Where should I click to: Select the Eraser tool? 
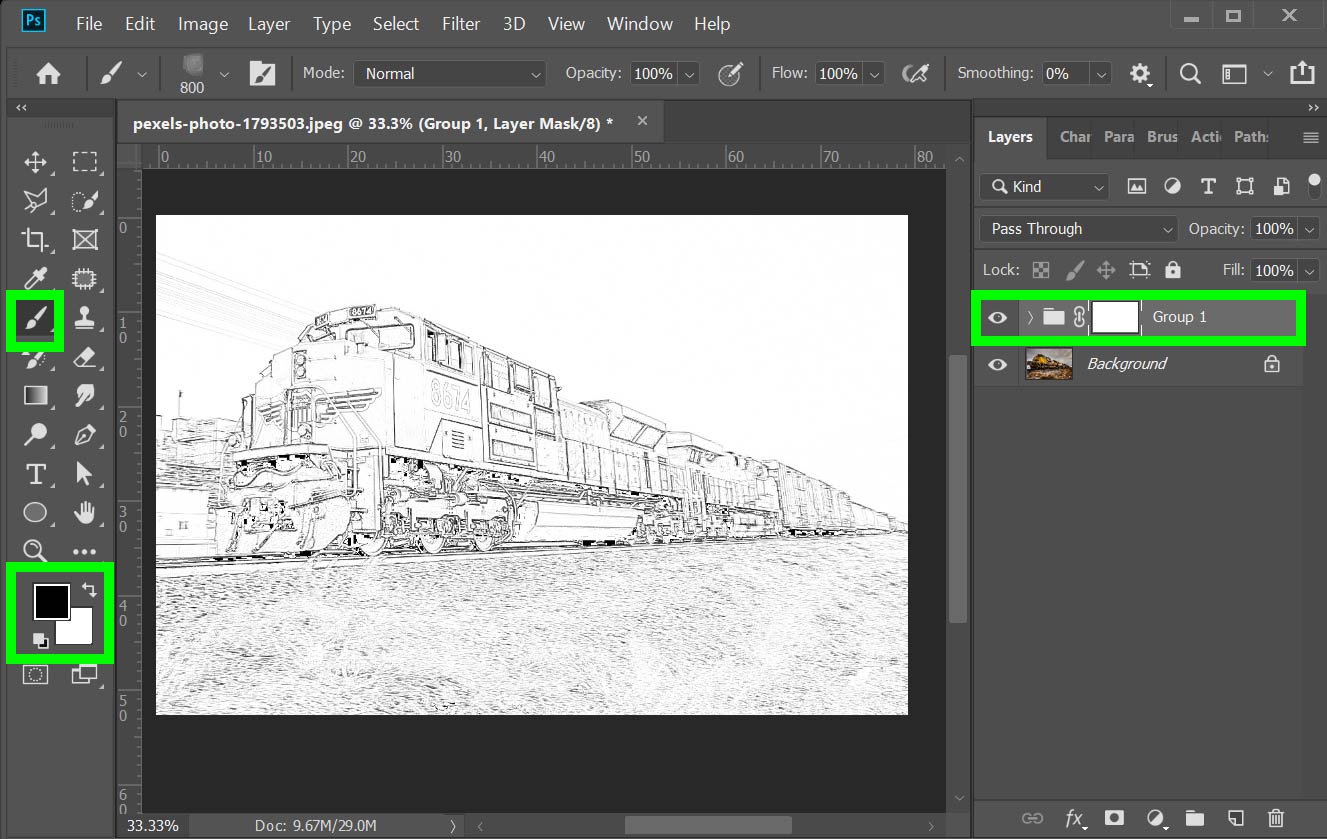(x=85, y=357)
